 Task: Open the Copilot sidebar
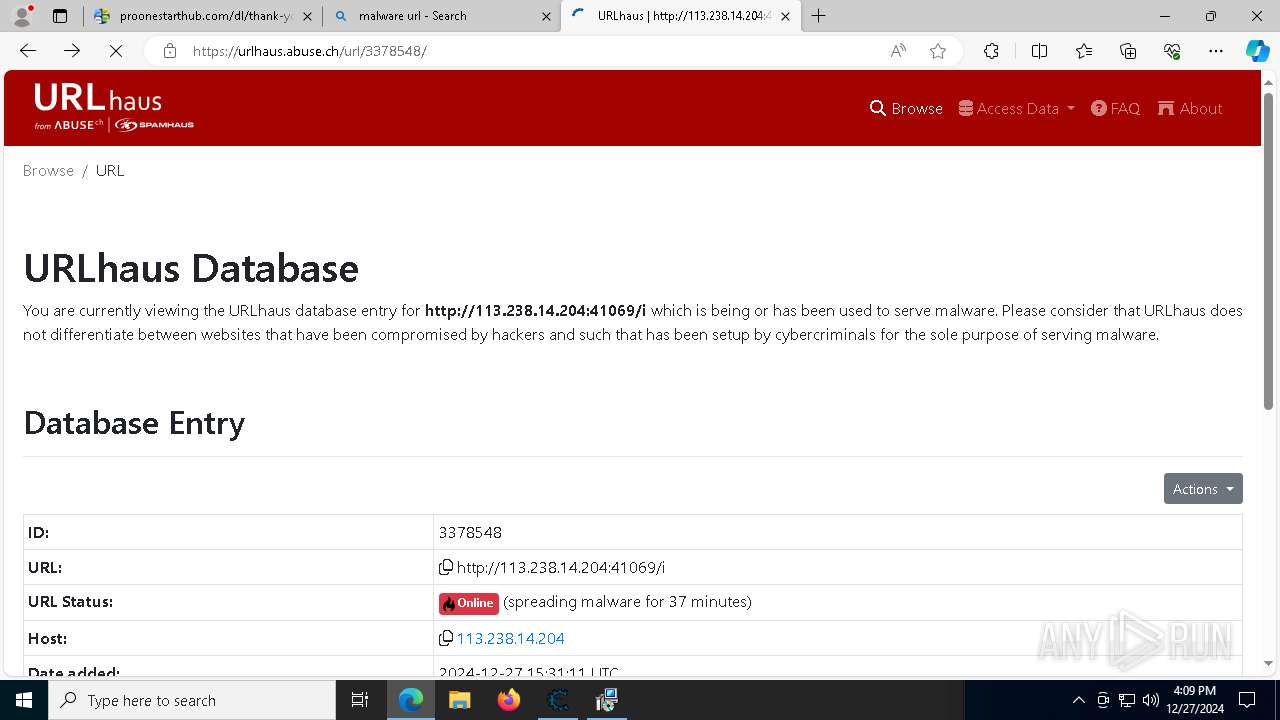pyautogui.click(x=1258, y=51)
